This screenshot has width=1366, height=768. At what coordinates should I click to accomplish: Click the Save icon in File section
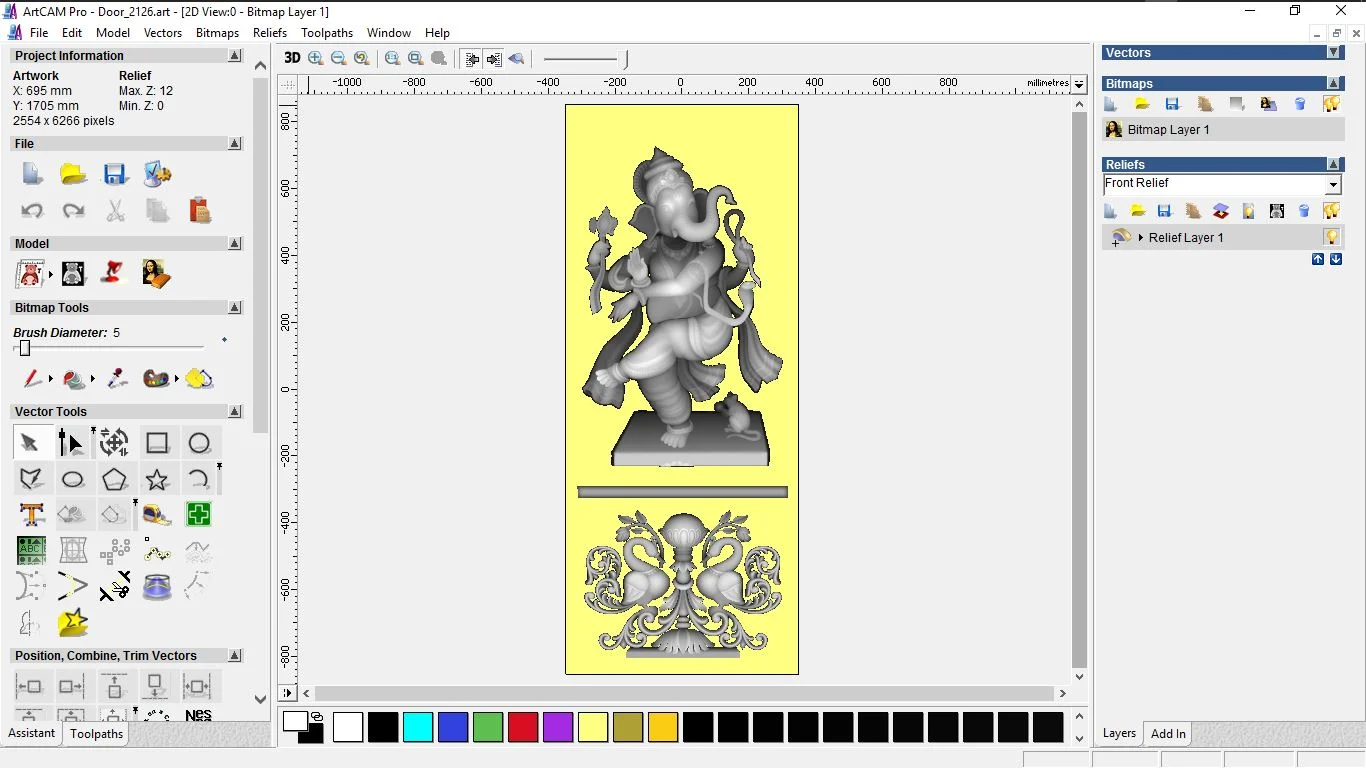(x=115, y=174)
